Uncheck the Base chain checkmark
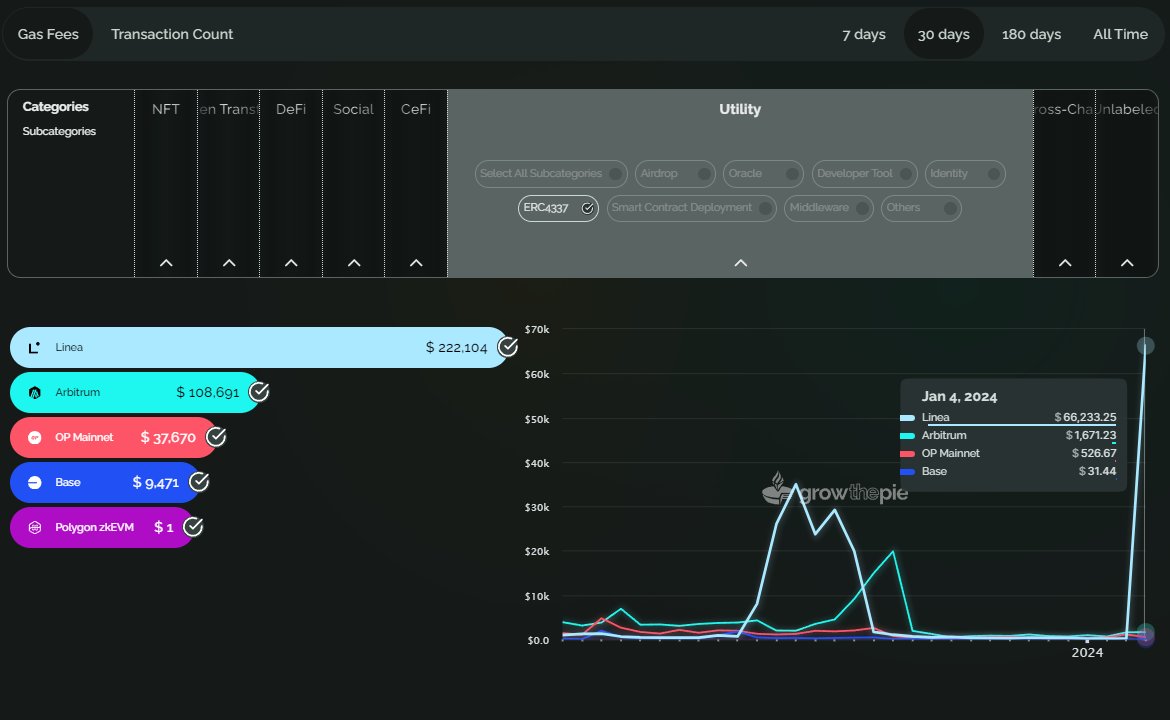Image resolution: width=1170 pixels, height=720 pixels. coord(198,482)
